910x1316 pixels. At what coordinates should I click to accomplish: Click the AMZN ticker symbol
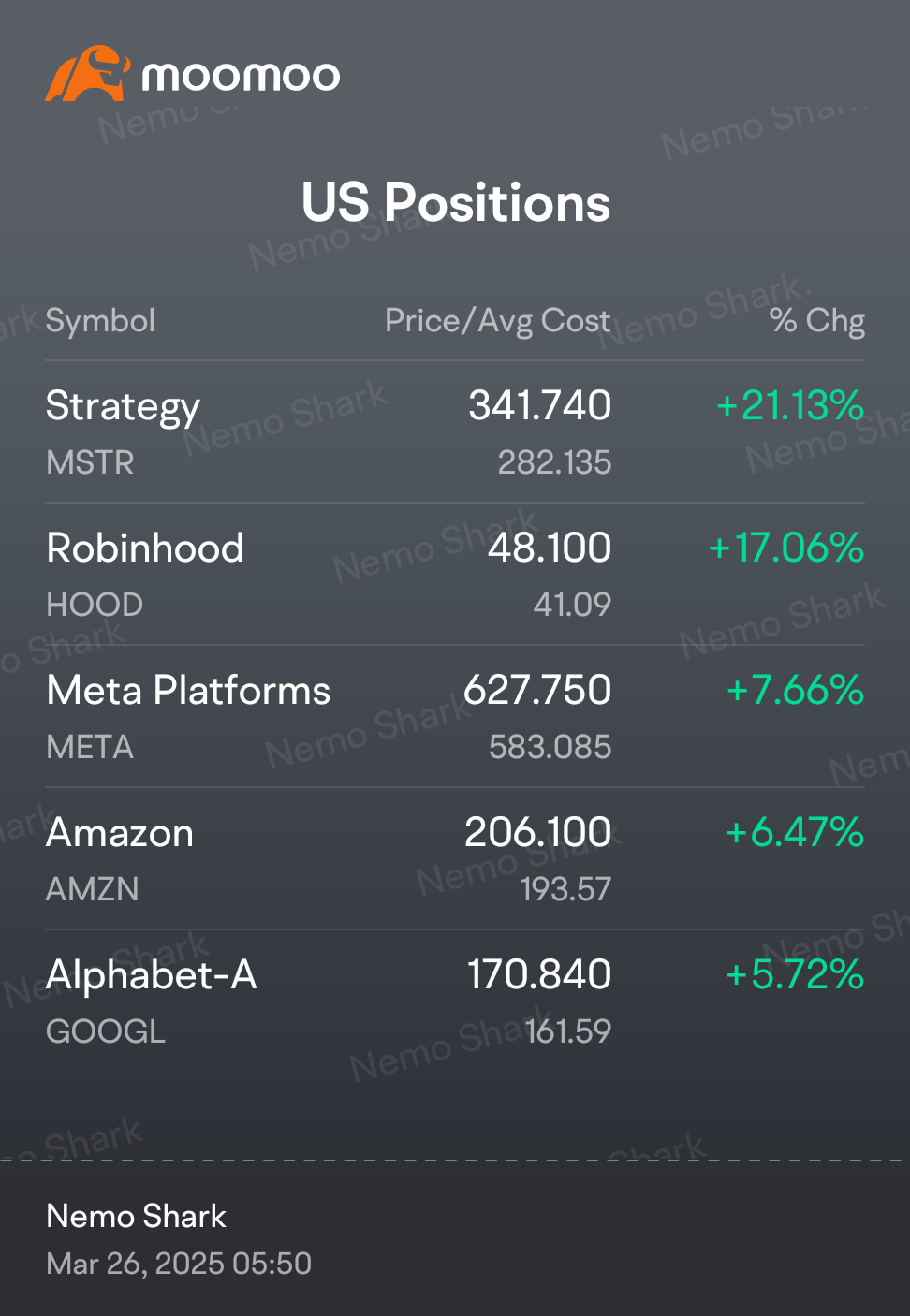[92, 889]
